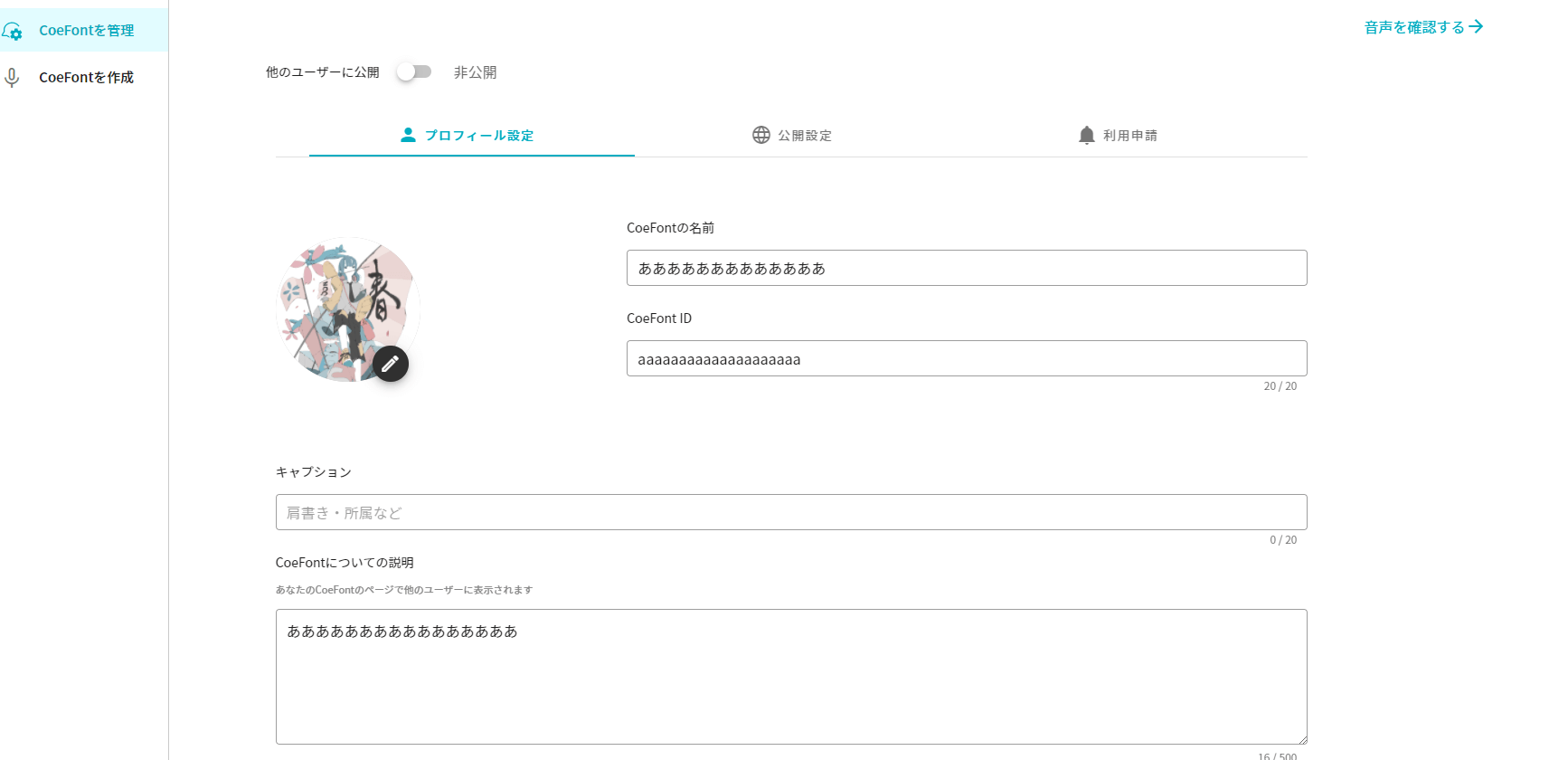This screenshot has width=1568, height=760.
Task: Focus the キャプション input field
Action: point(791,512)
